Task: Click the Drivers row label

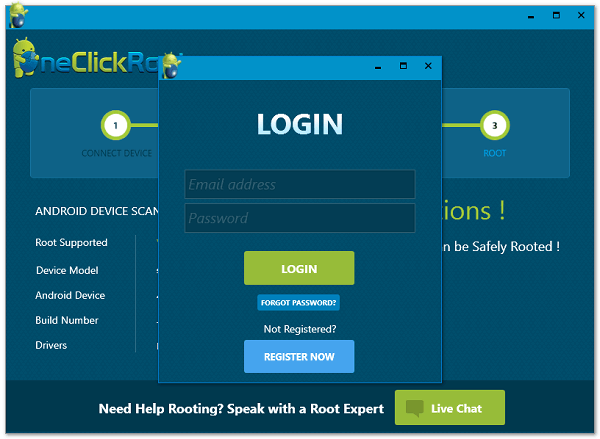Action: point(51,345)
